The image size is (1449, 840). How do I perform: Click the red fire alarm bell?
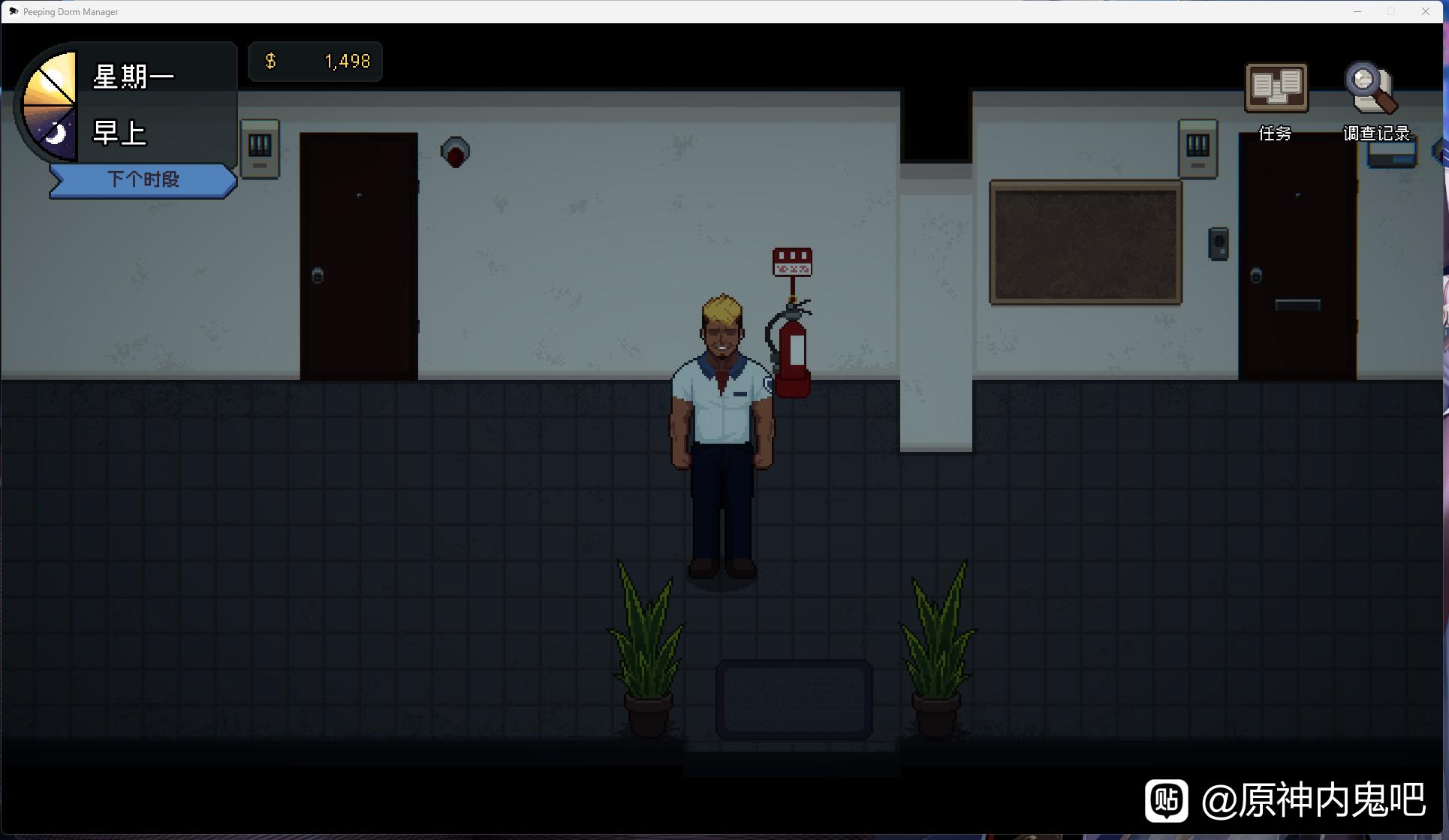point(455,152)
